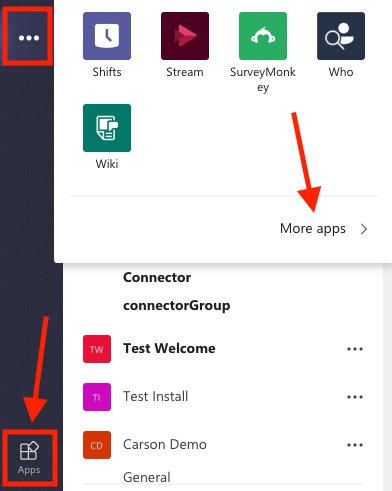Viewport: 392px width, 491px height.
Task: Open the more added apps ellipsis button
Action: [29, 37]
